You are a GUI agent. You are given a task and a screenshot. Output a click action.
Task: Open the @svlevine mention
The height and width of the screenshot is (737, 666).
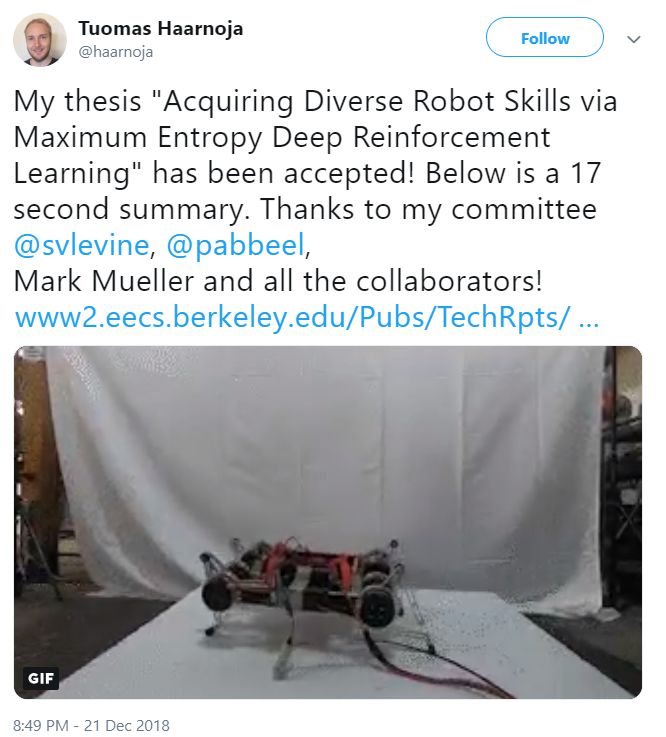(82, 245)
